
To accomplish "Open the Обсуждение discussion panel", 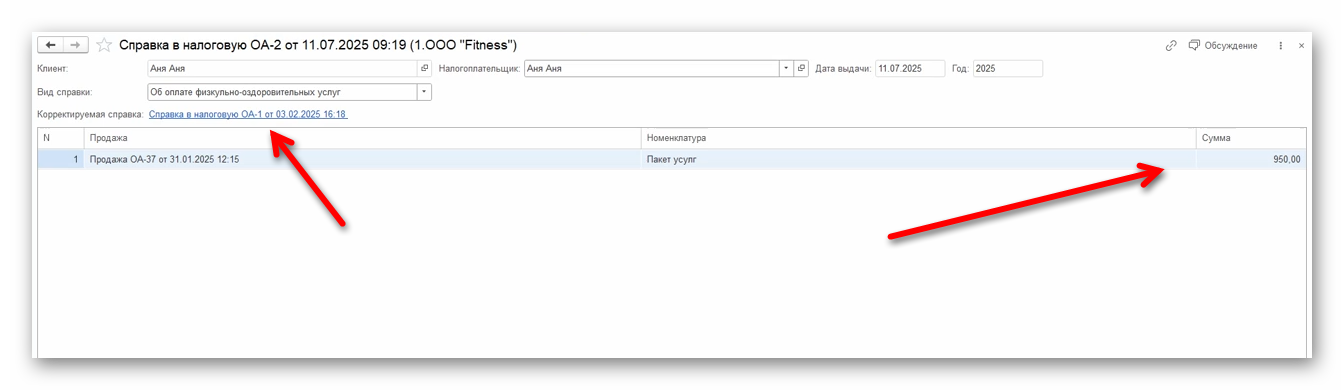I will 1223,45.
